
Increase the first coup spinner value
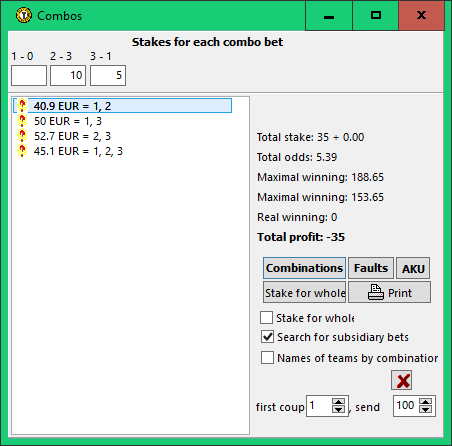(x=339, y=402)
